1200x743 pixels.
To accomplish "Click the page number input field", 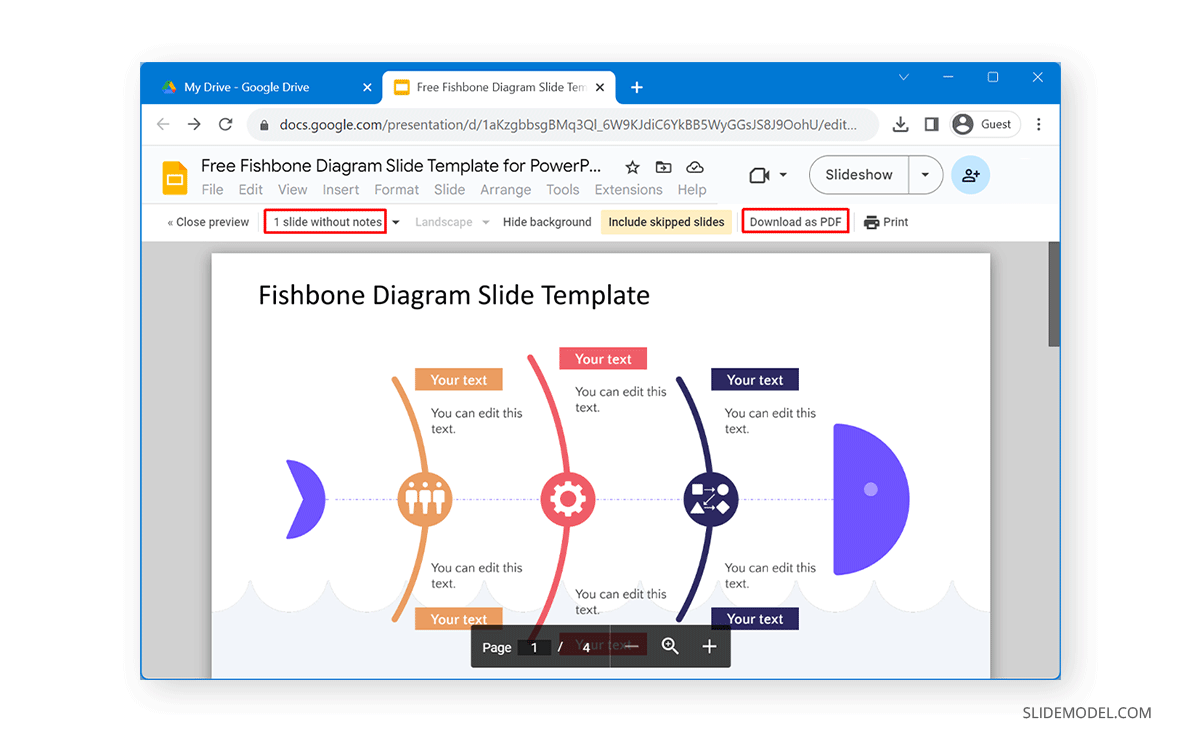I will [x=534, y=646].
